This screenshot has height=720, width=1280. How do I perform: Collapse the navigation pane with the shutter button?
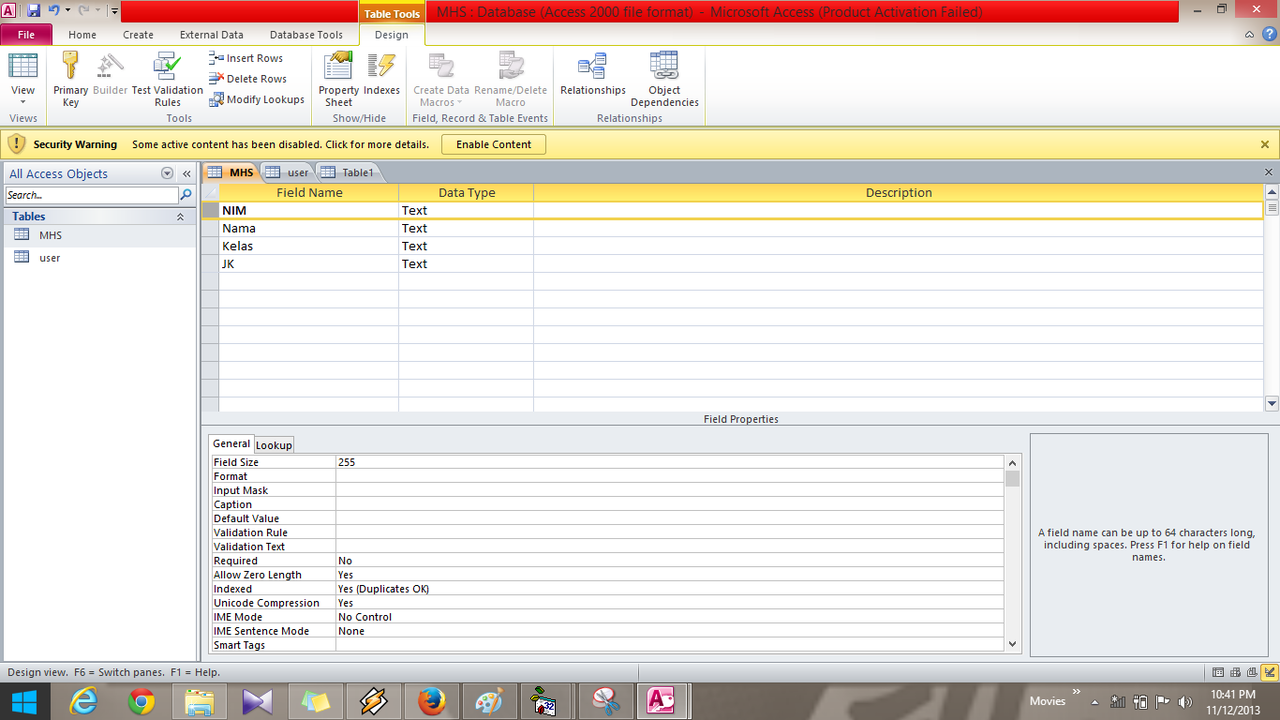[186, 174]
